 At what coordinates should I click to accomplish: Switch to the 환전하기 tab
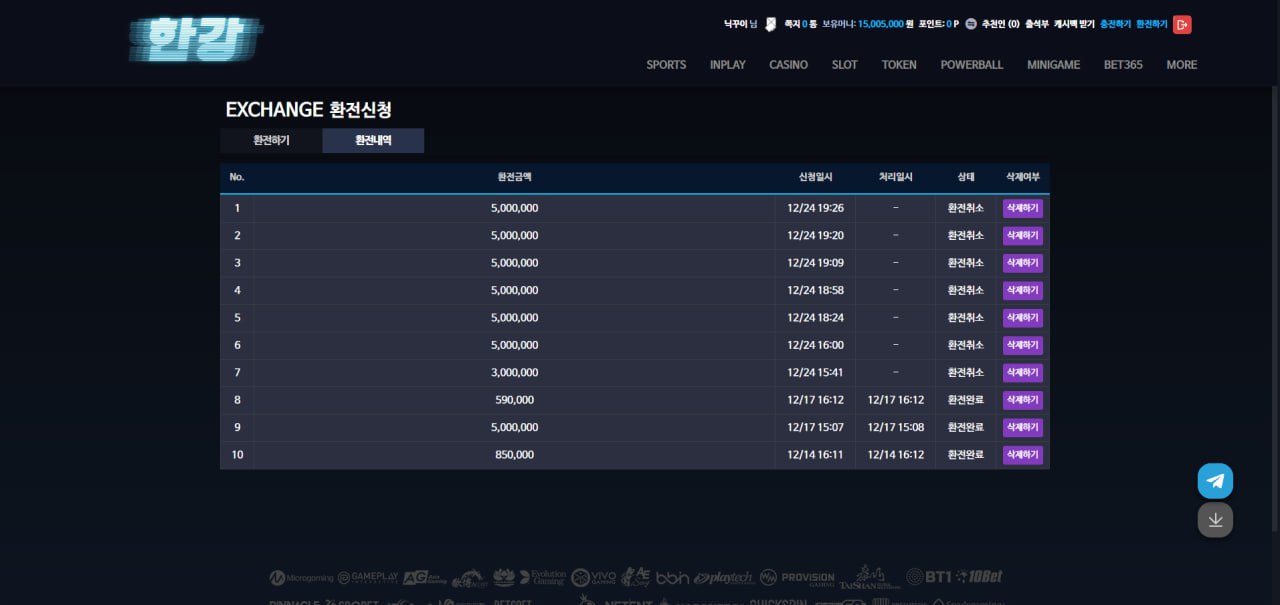click(x=271, y=141)
